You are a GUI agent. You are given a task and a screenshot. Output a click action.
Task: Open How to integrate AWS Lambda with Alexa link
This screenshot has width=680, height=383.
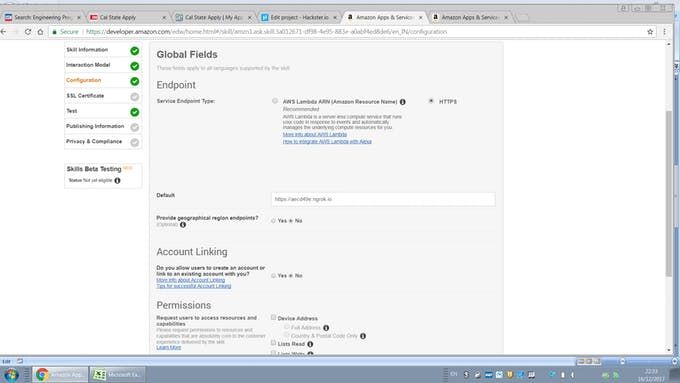pyautogui.click(x=327, y=141)
